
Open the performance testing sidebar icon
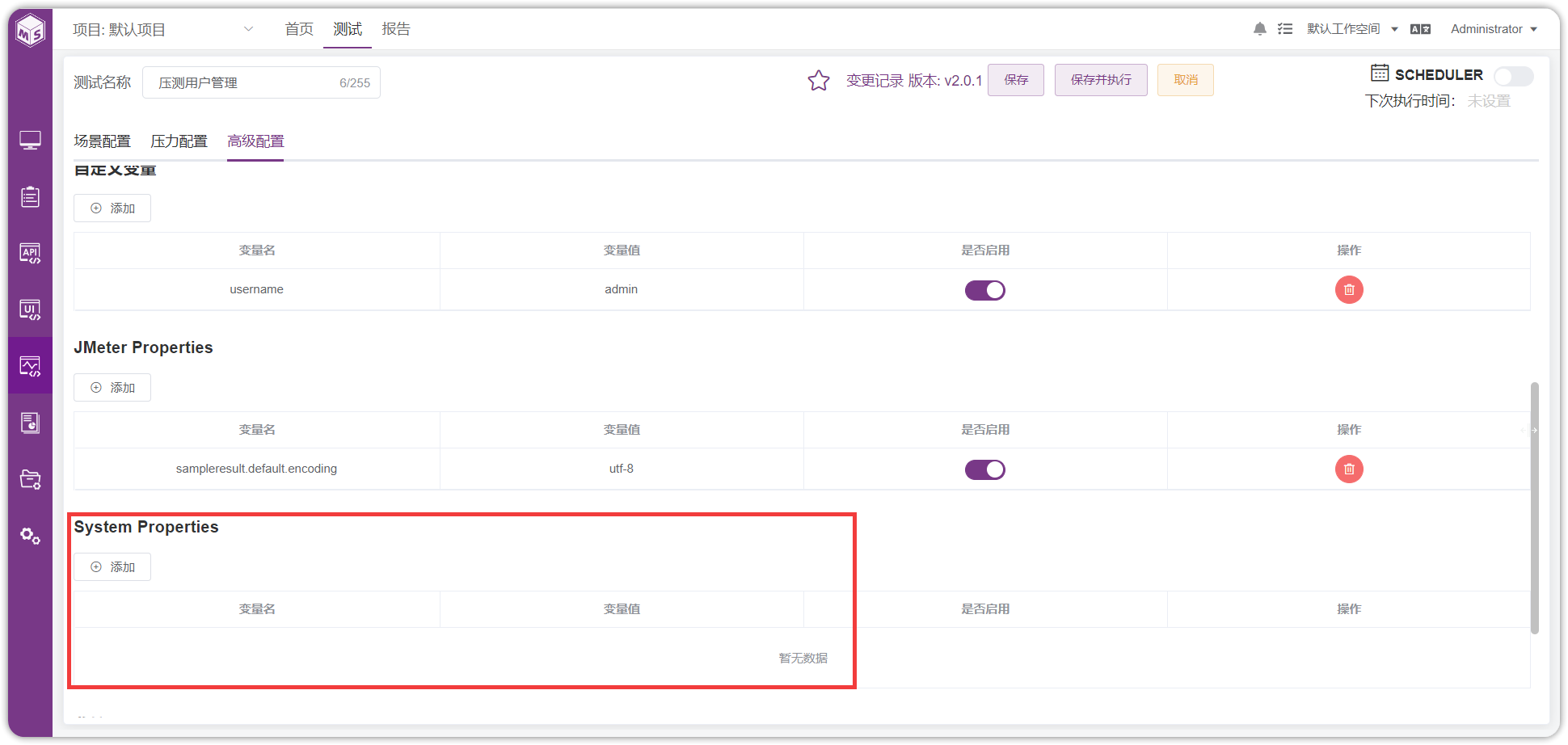pos(30,366)
